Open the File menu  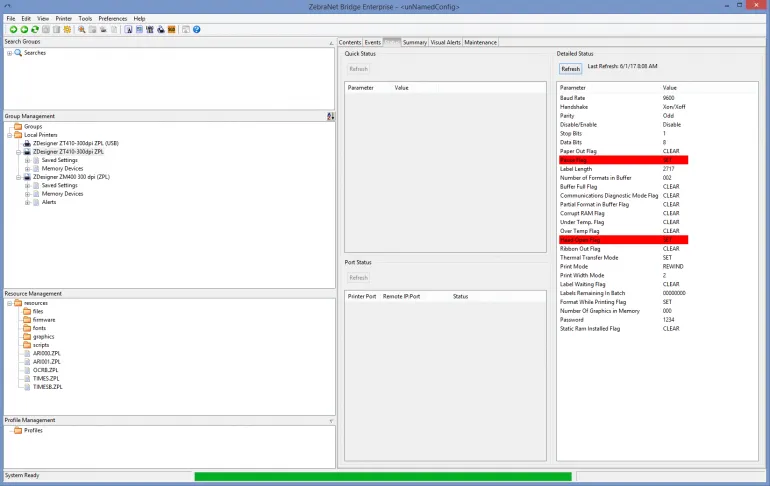click(11, 19)
